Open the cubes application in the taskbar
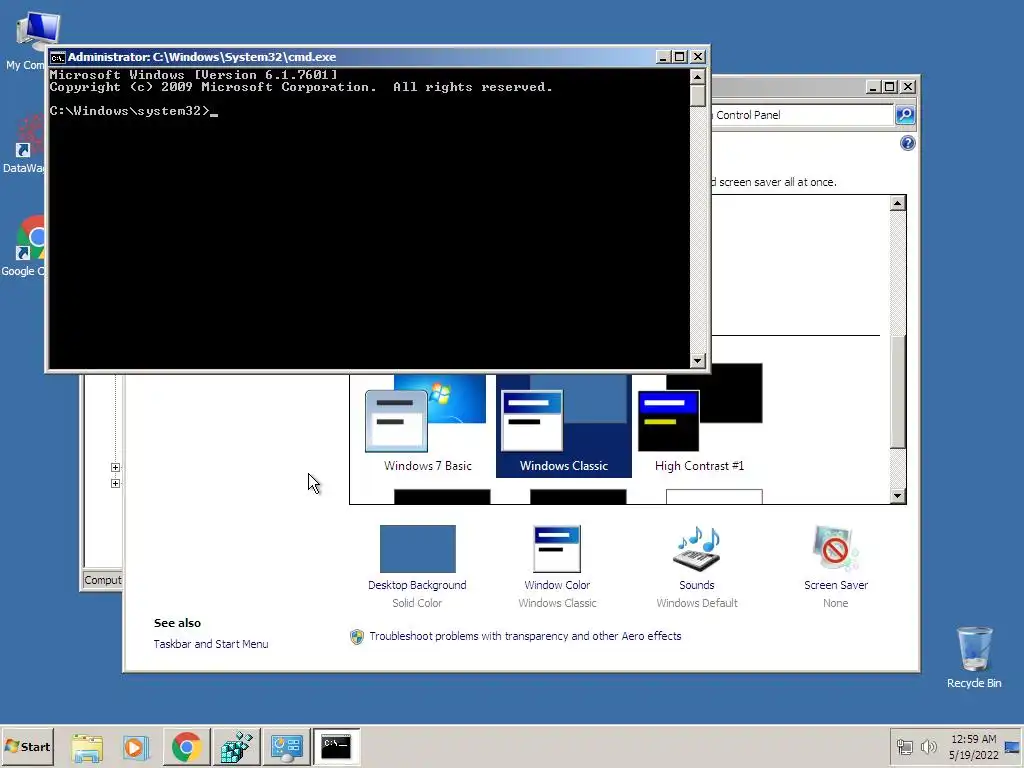This screenshot has height=768, width=1024. pyautogui.click(x=236, y=746)
